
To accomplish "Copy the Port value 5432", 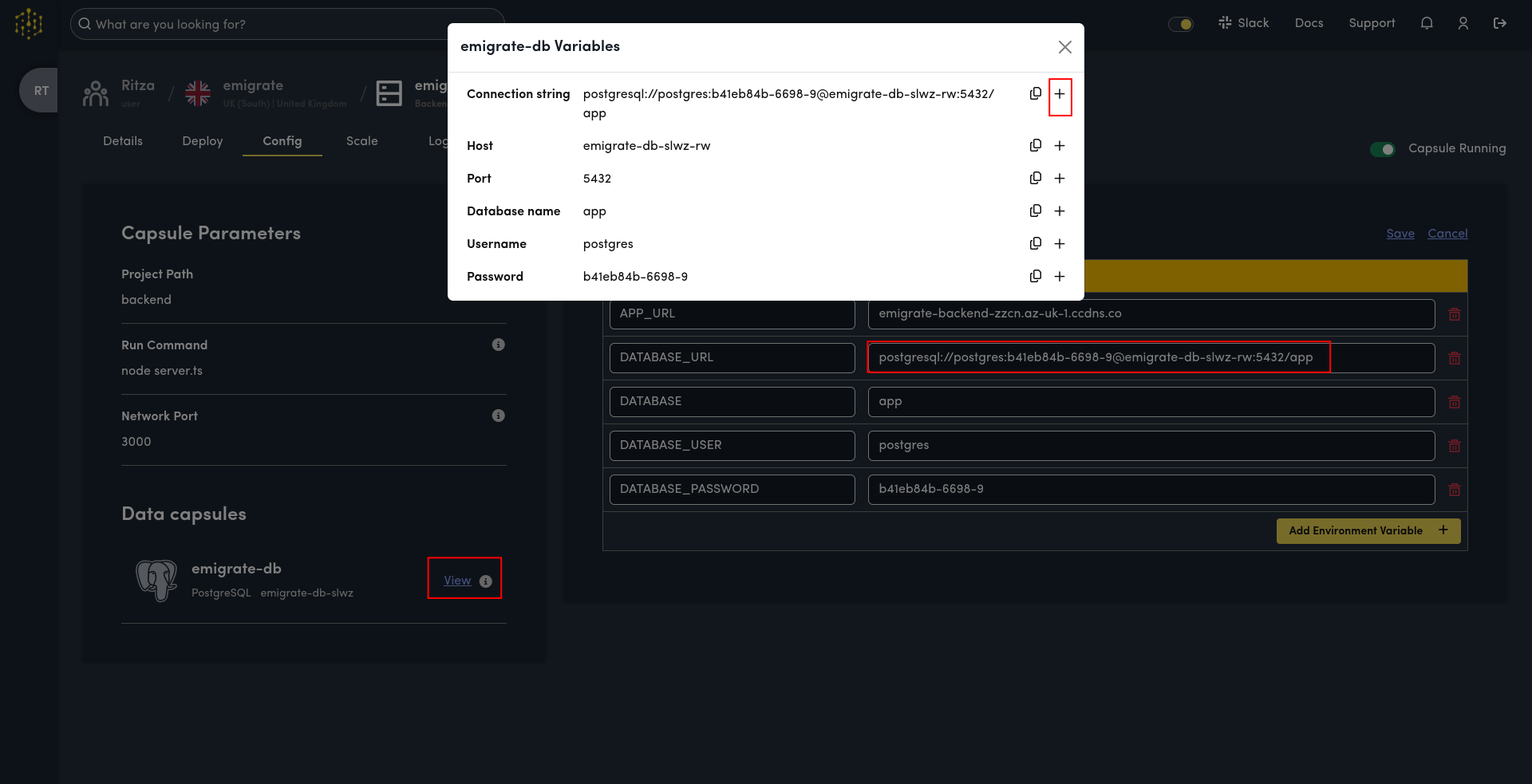I will tap(1035, 178).
